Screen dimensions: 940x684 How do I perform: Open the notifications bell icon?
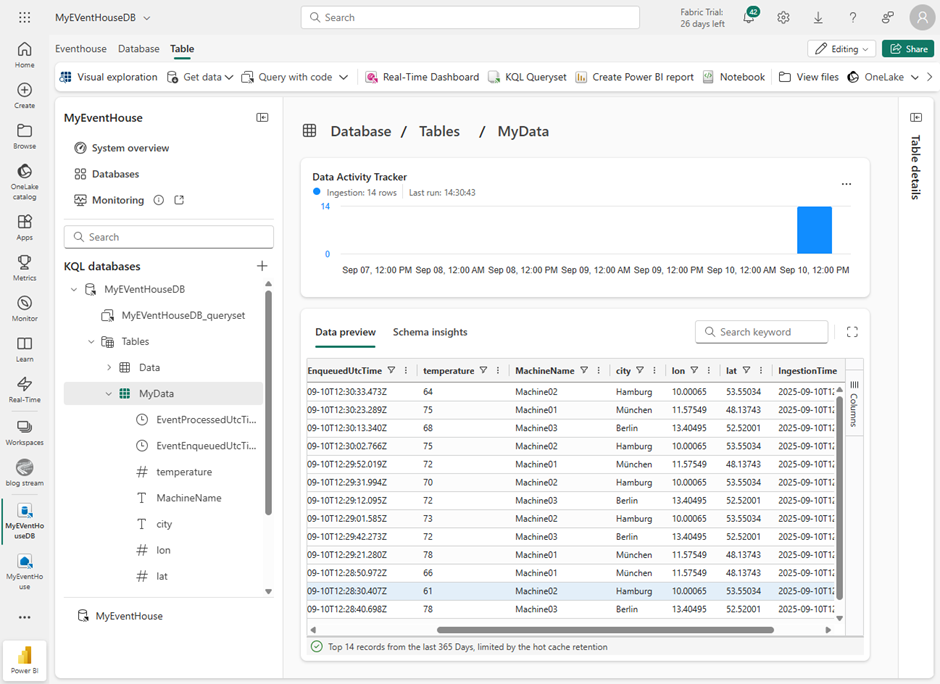pos(748,18)
